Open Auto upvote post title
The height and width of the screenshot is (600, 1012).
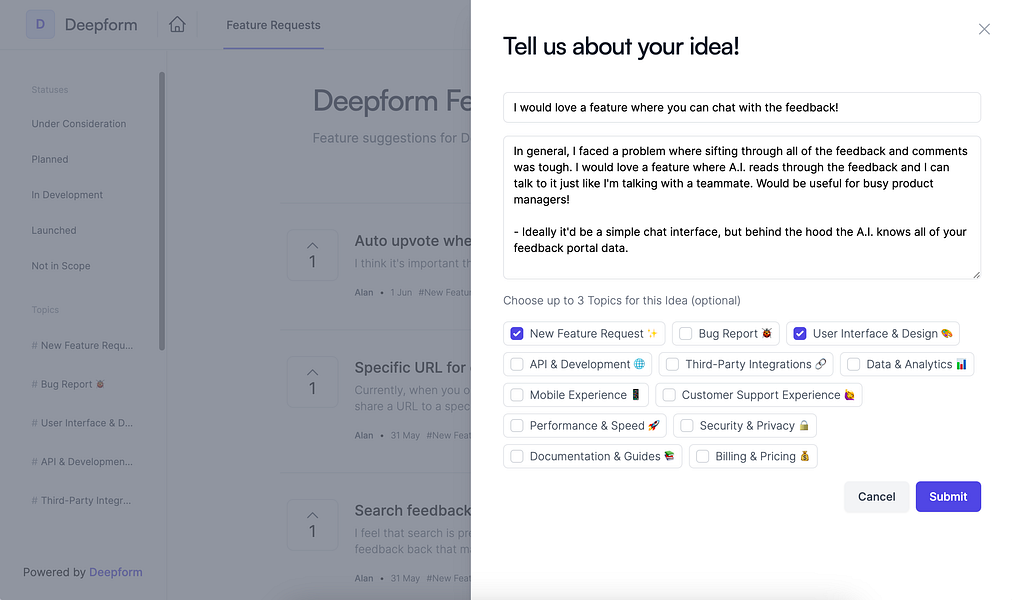click(x=413, y=241)
